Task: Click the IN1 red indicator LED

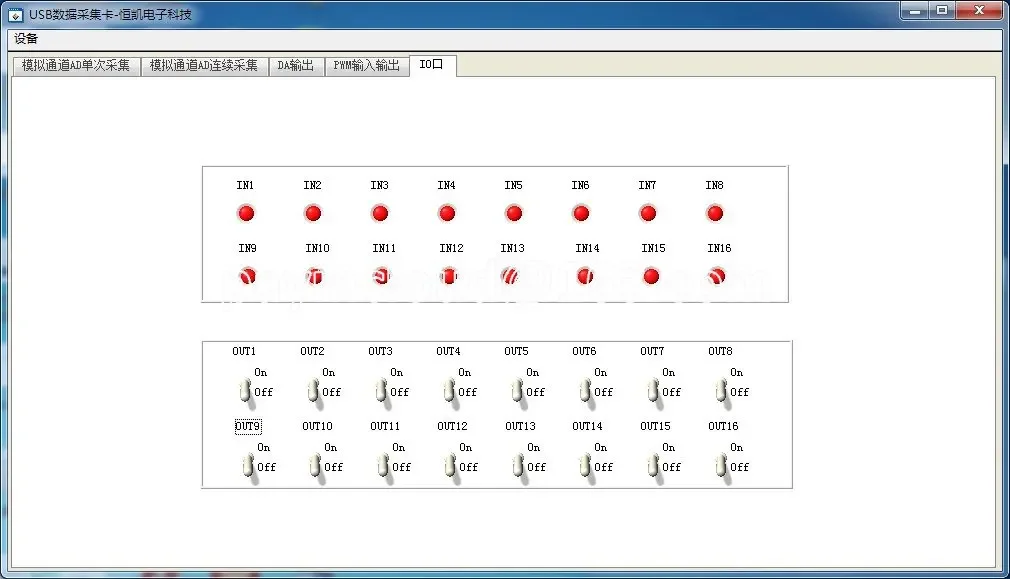Action: click(246, 213)
